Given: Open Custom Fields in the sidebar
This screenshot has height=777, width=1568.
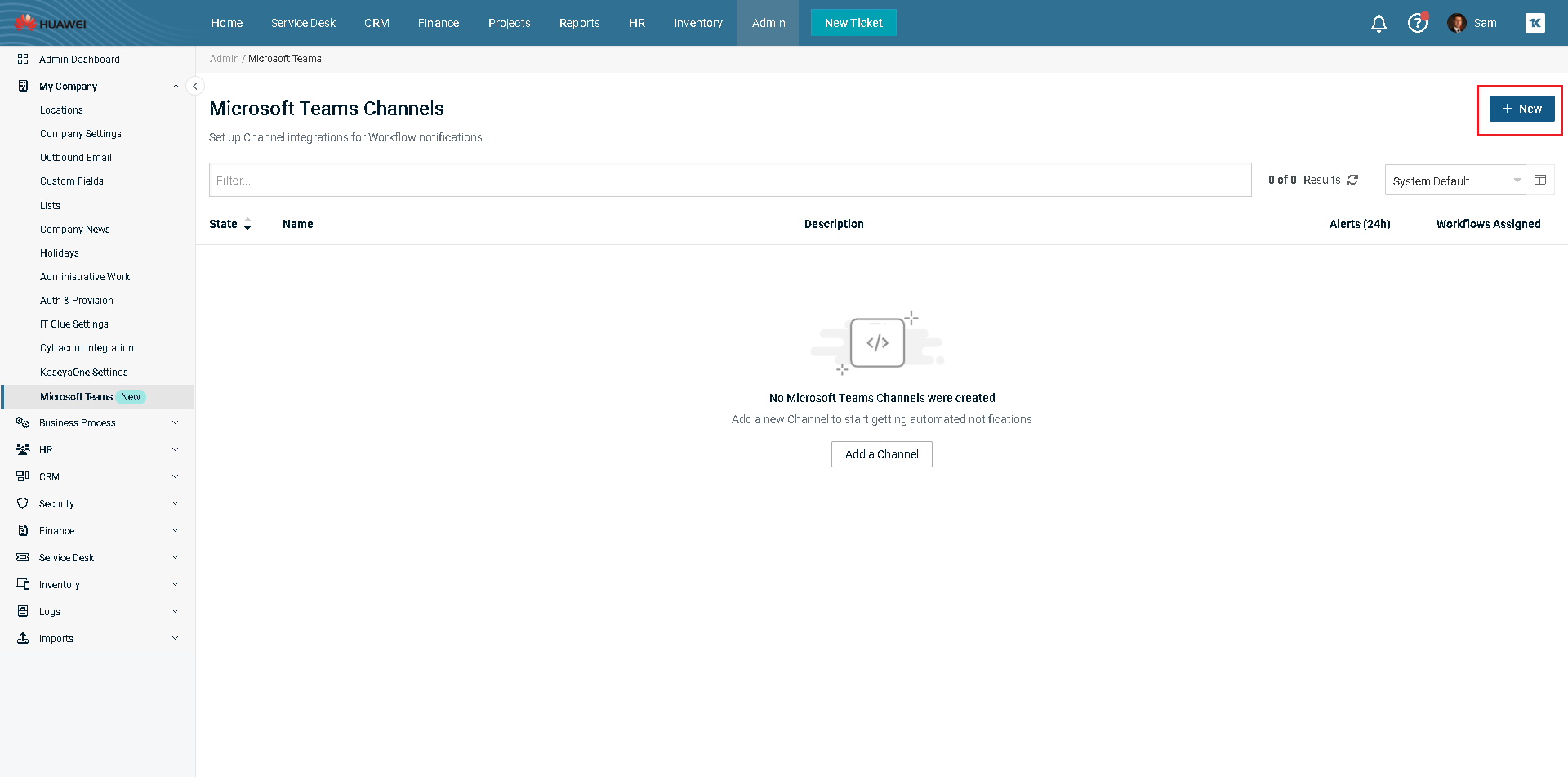Looking at the screenshot, I should tap(72, 181).
